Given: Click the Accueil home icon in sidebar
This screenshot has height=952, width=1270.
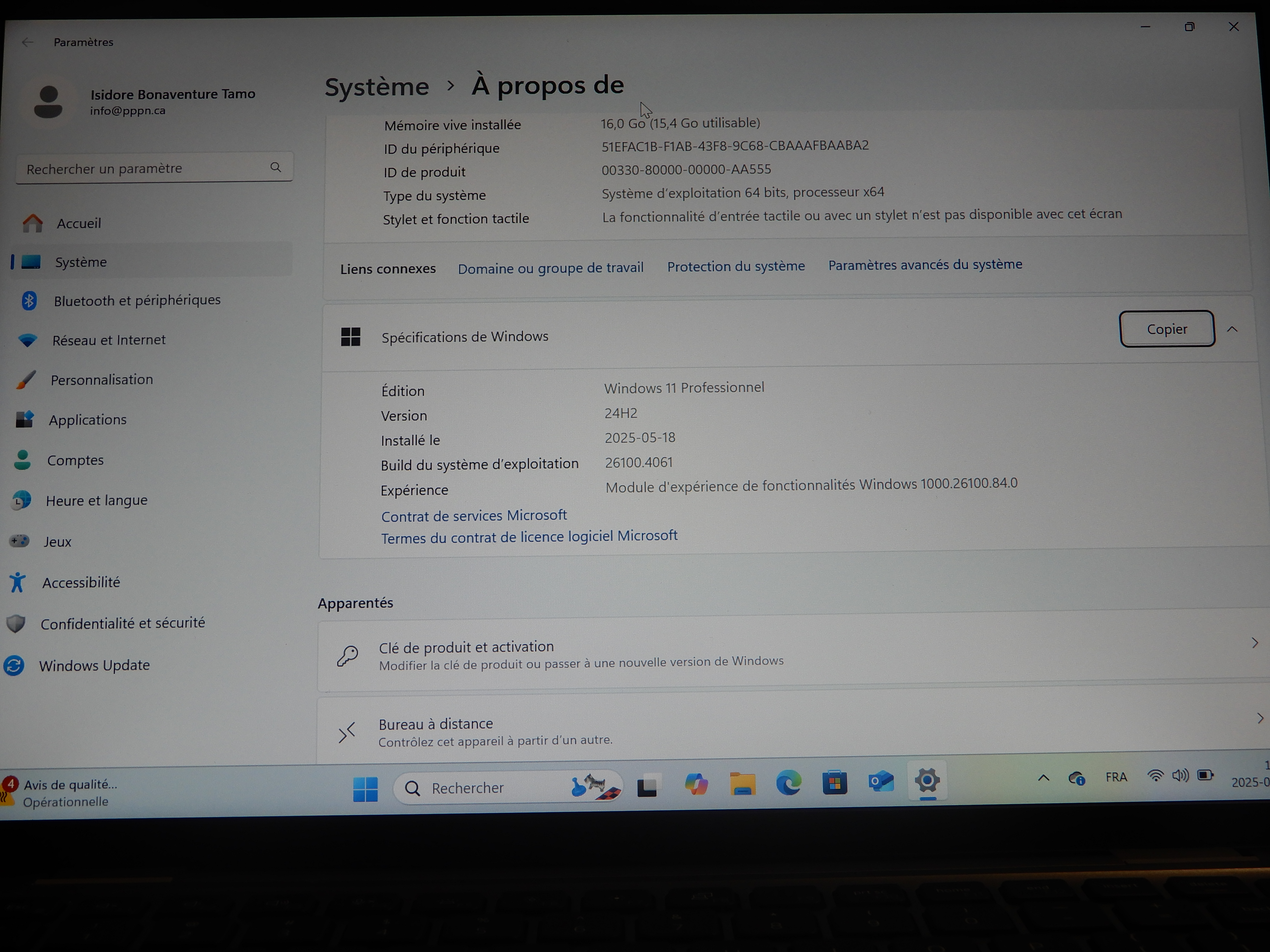Looking at the screenshot, I should [x=33, y=223].
